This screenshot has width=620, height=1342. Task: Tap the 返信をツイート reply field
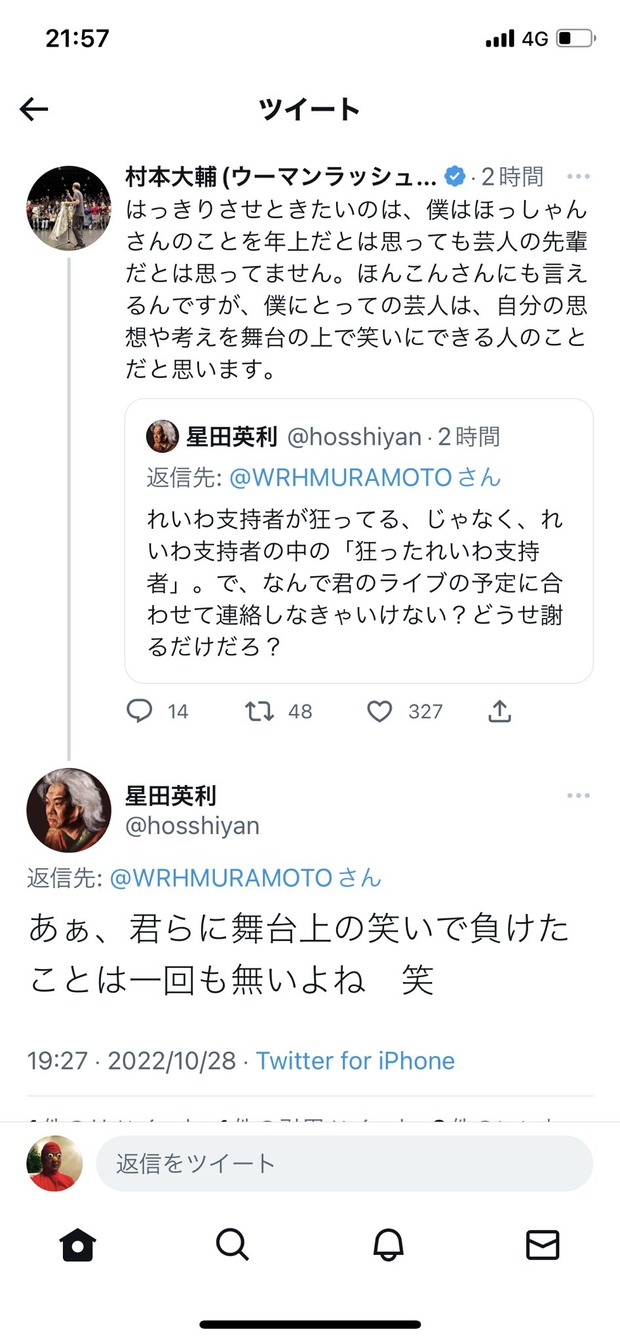(344, 1163)
